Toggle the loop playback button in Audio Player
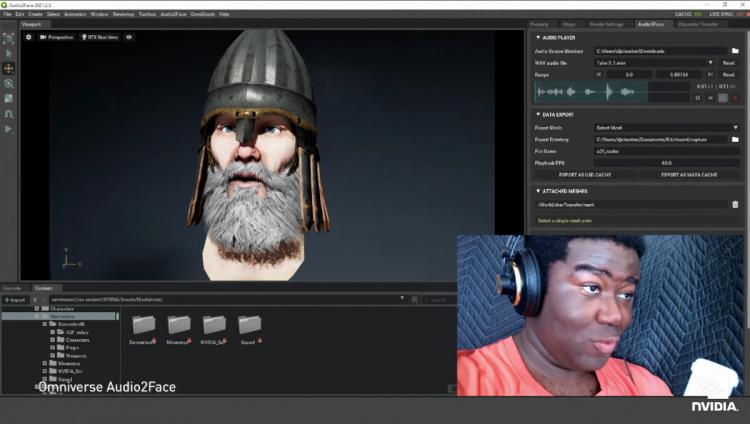Screen dimensions: 750x424 pos(723,98)
